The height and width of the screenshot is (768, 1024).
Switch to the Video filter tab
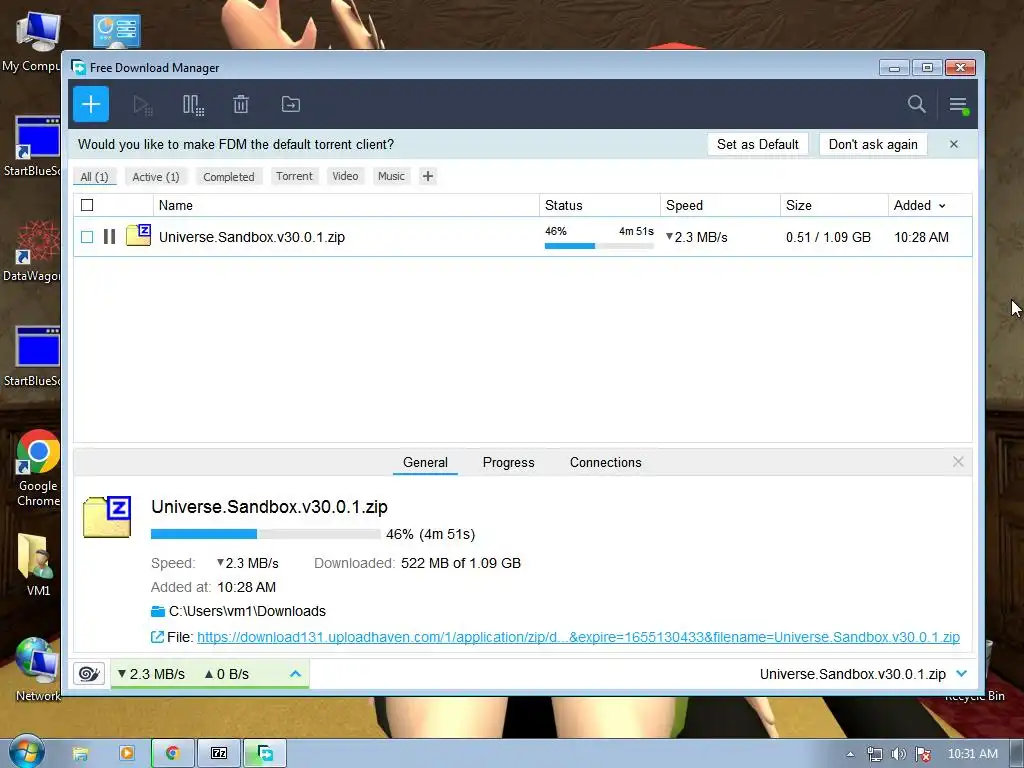(345, 176)
